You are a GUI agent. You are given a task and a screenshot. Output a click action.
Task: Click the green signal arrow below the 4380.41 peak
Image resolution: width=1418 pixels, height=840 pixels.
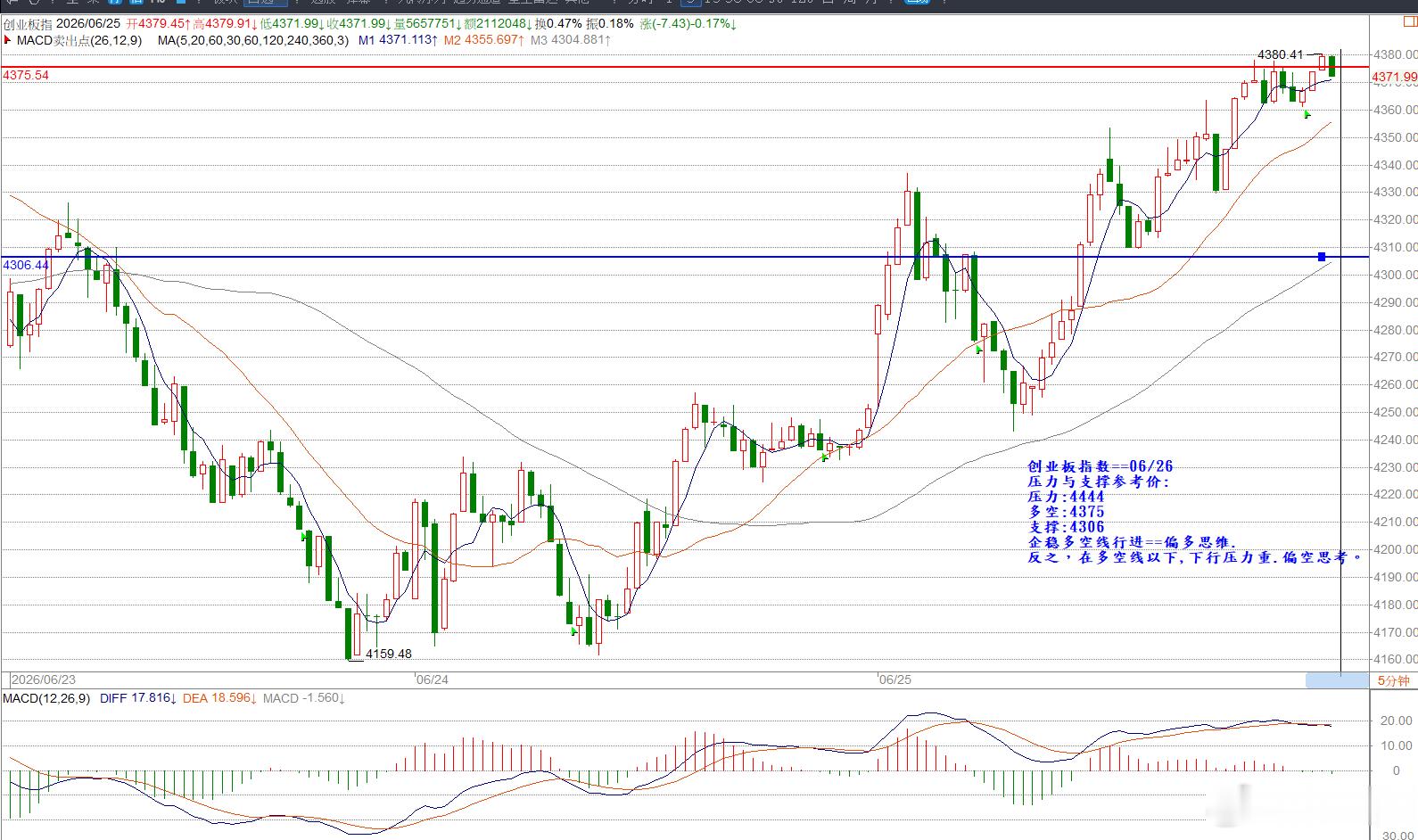[x=1307, y=114]
